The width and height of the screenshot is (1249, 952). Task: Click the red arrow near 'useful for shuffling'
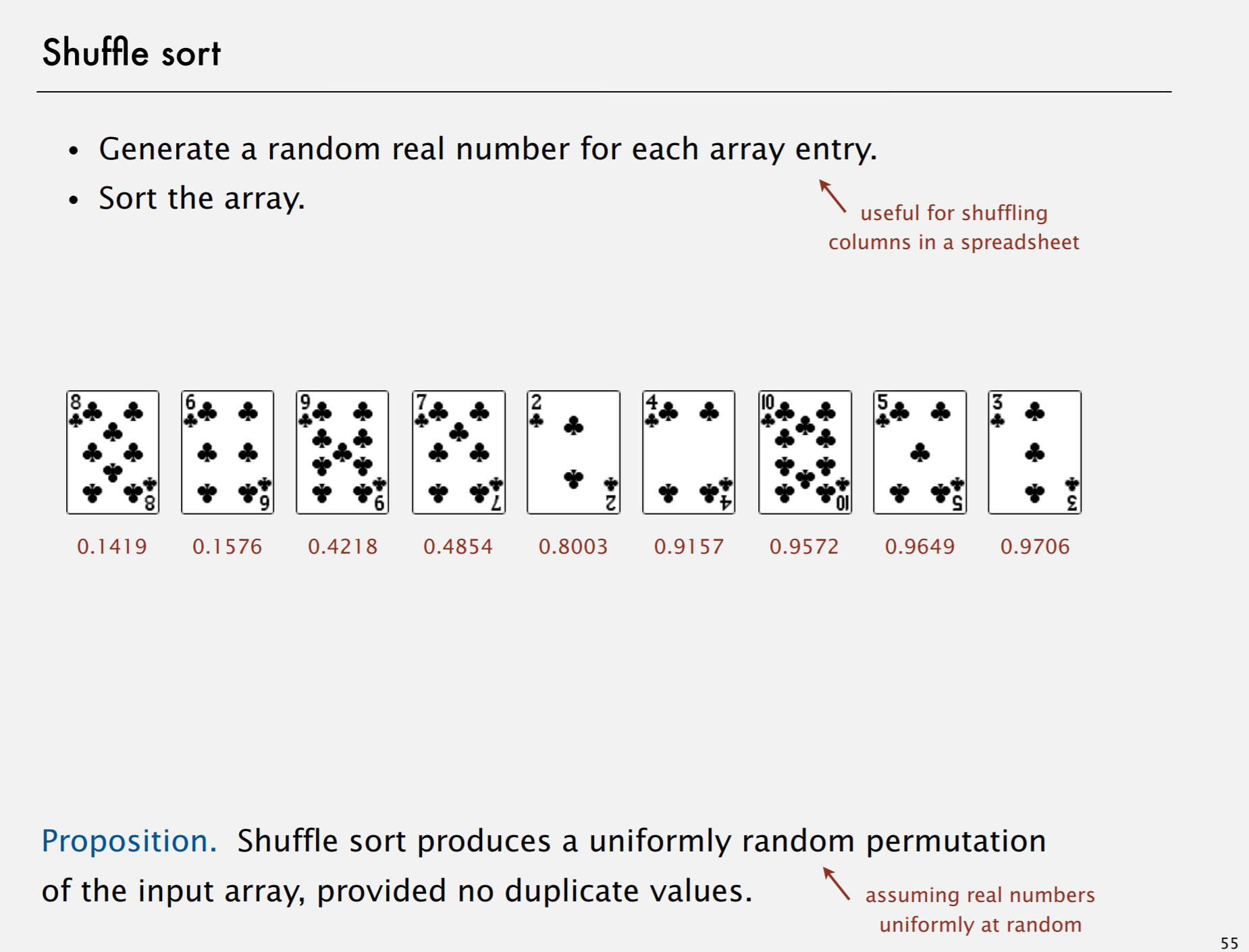(832, 196)
